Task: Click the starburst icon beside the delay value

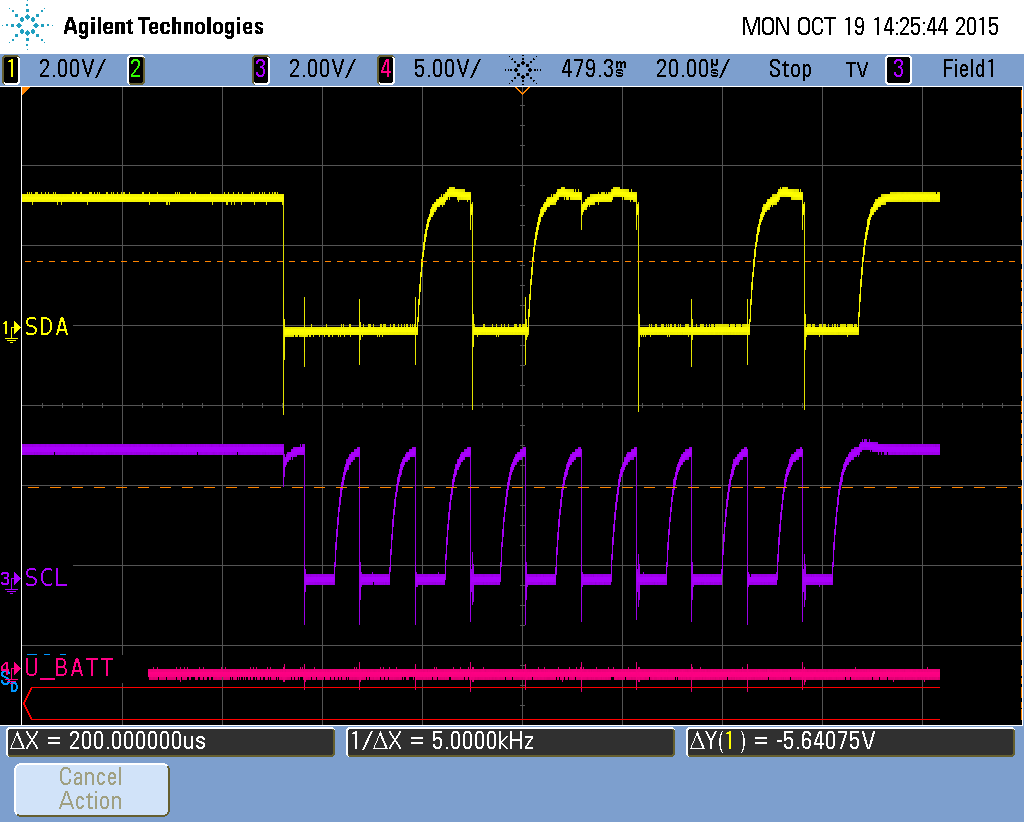Action: click(521, 69)
